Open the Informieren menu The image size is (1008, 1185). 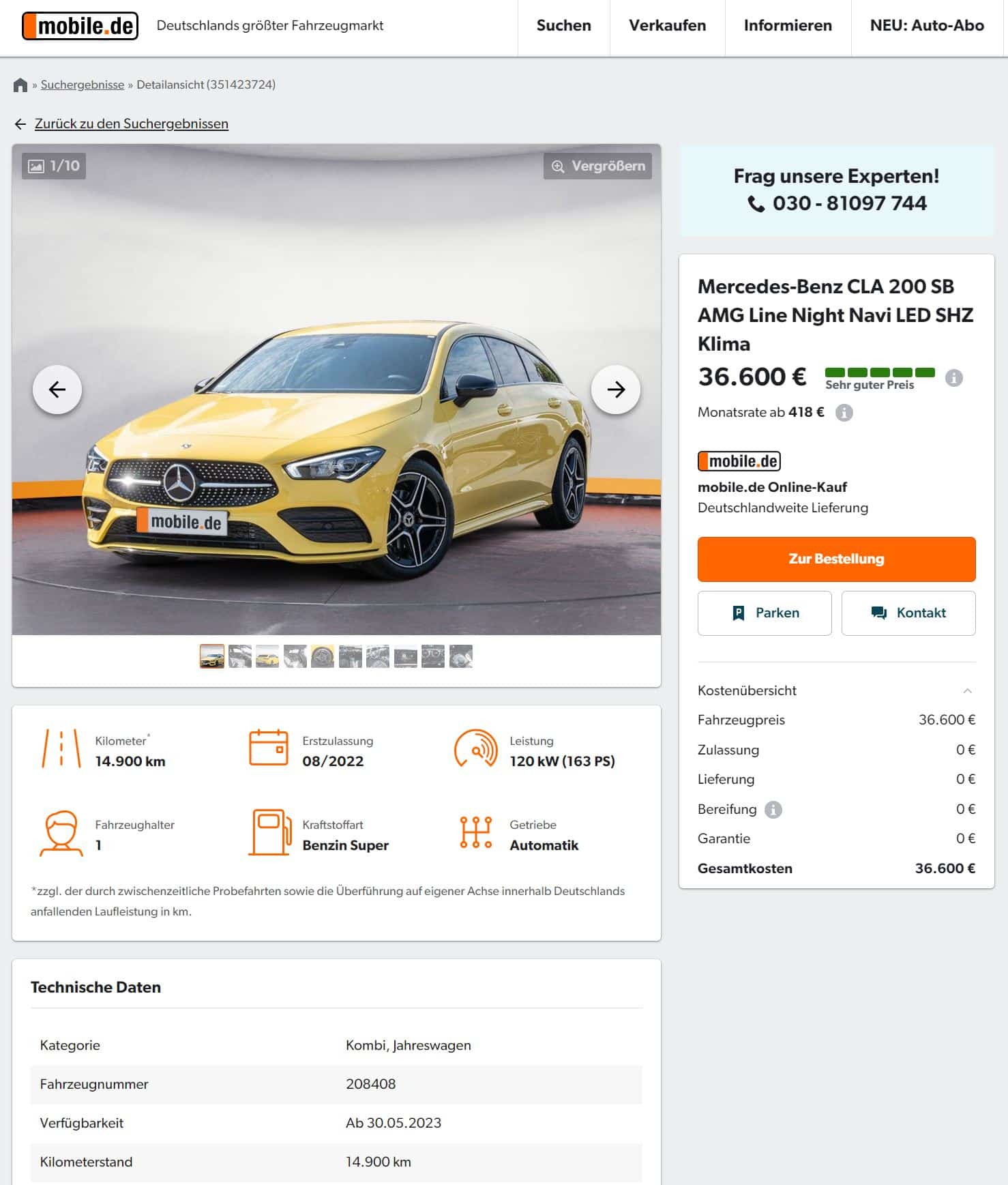click(788, 26)
